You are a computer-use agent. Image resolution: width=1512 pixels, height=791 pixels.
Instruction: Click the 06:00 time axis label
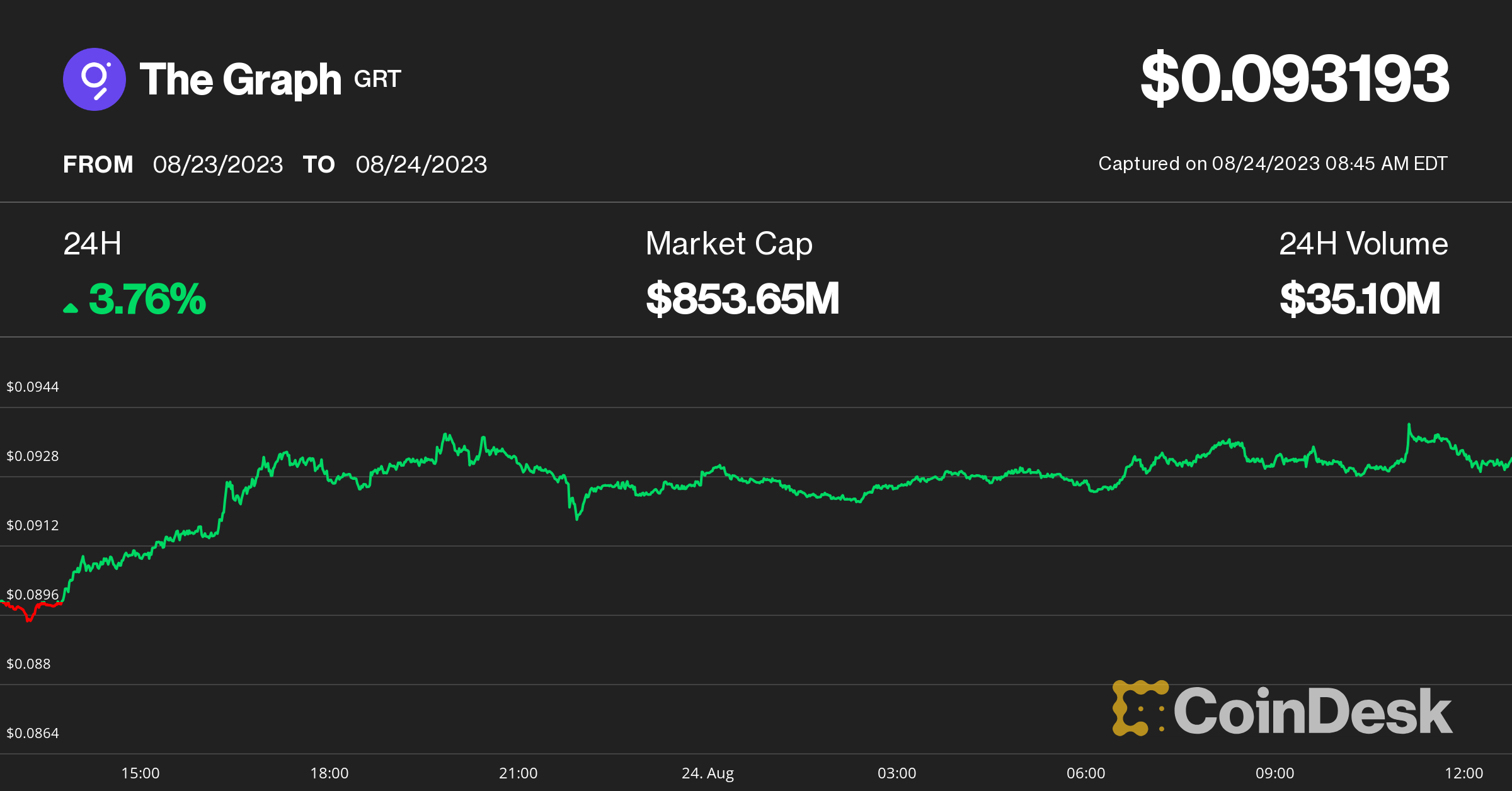click(x=1085, y=773)
